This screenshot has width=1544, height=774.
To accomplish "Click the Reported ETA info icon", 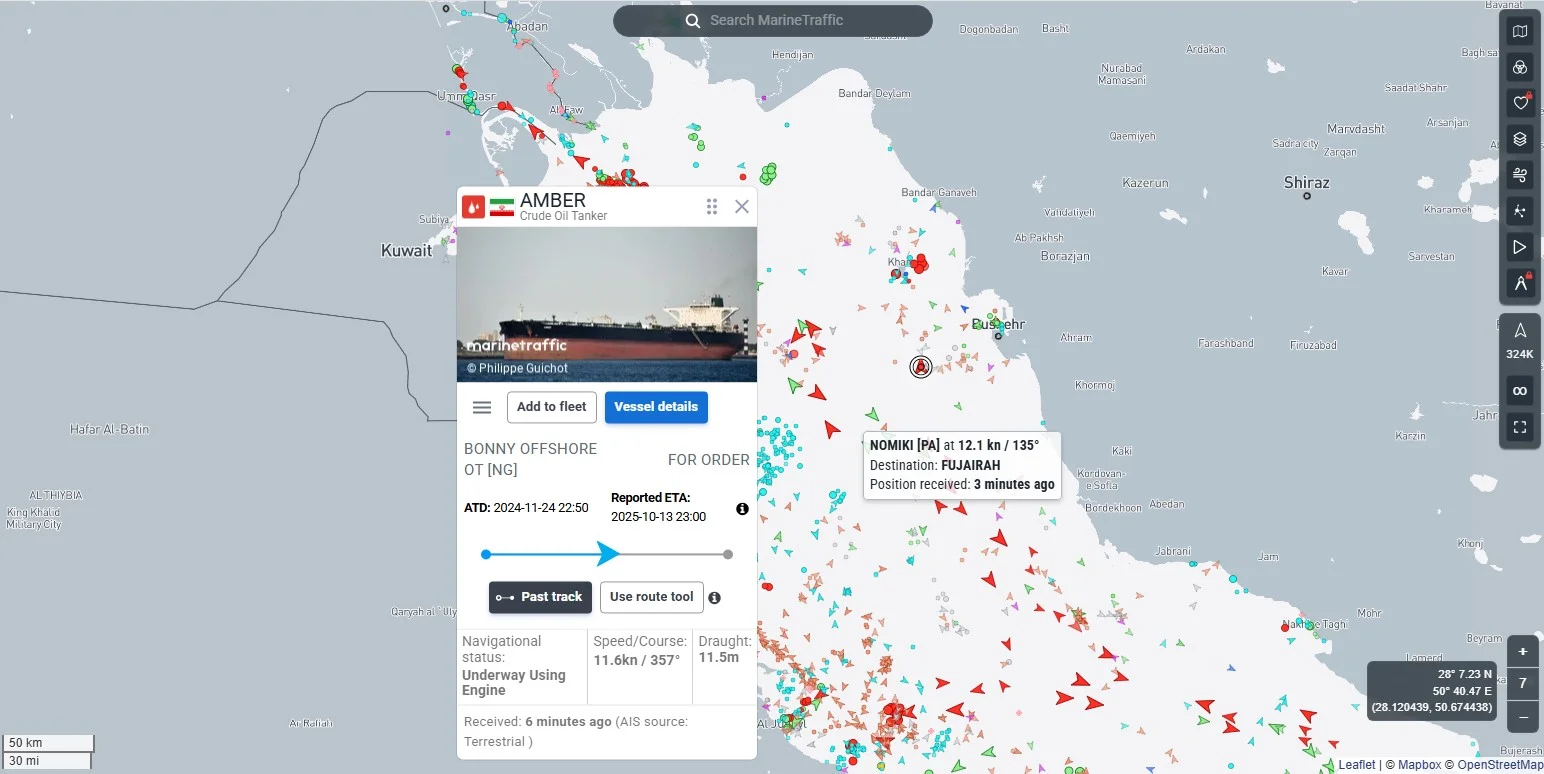I will tap(742, 509).
